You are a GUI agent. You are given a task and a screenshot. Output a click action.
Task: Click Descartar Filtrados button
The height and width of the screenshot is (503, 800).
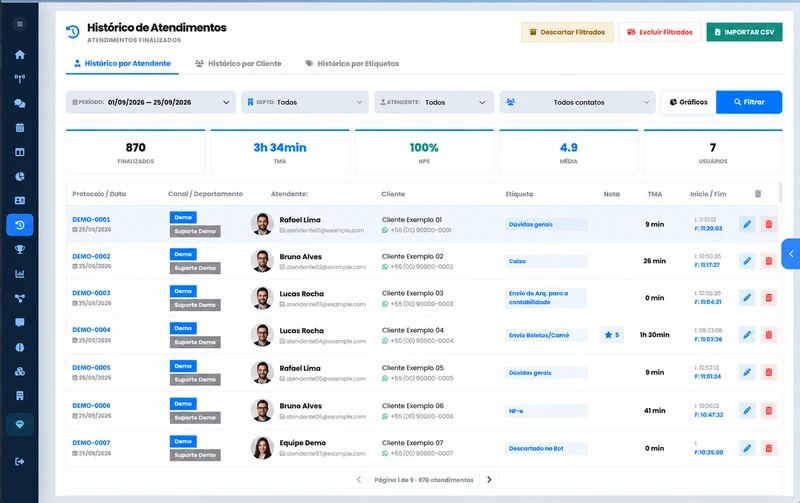567,32
